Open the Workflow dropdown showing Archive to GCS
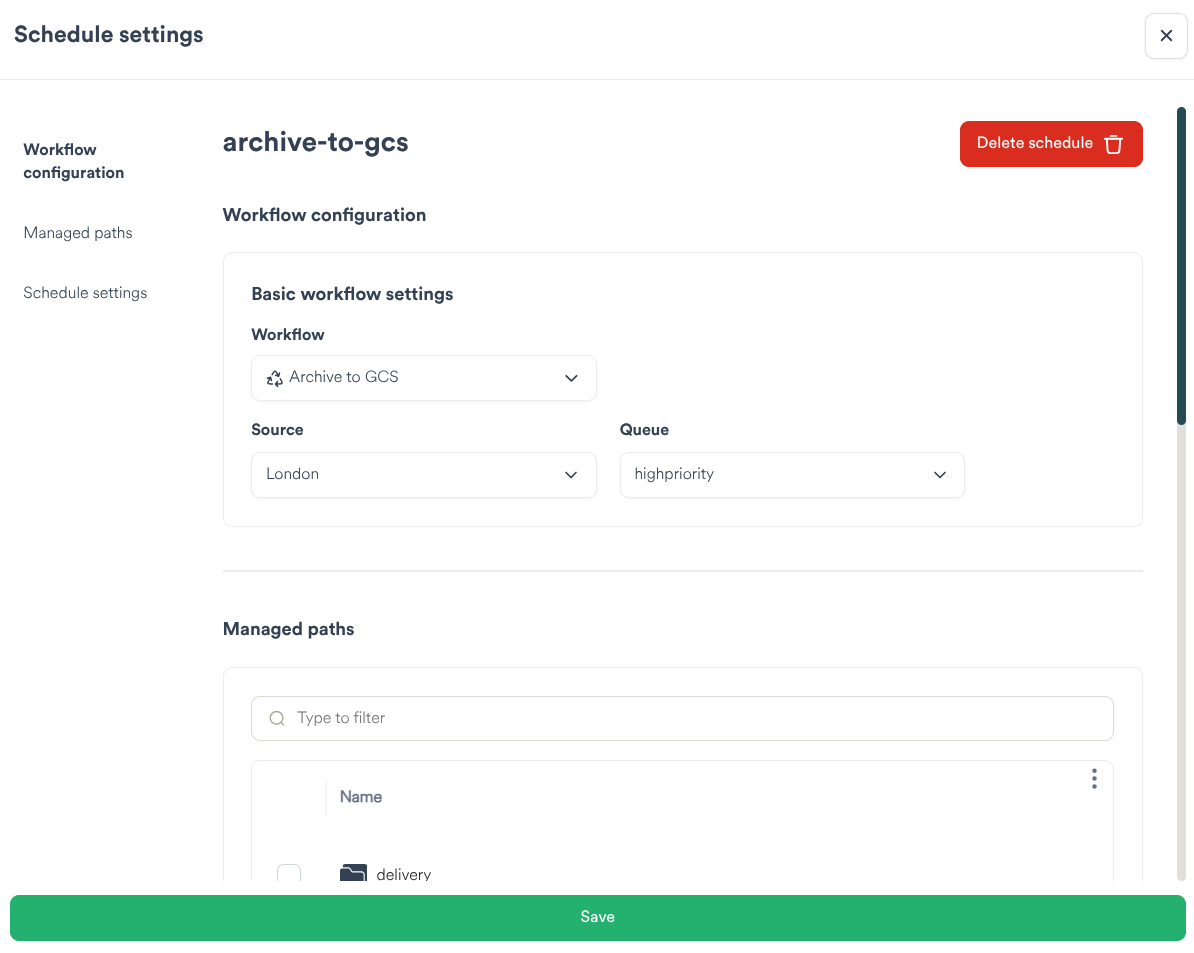This screenshot has width=1194, height=953. click(x=423, y=378)
